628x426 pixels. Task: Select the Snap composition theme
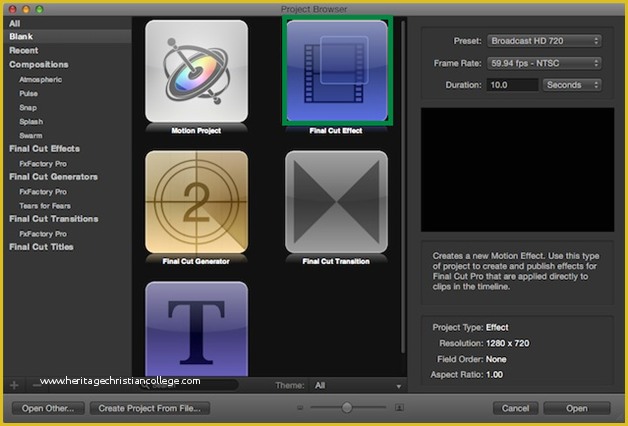tap(28, 108)
